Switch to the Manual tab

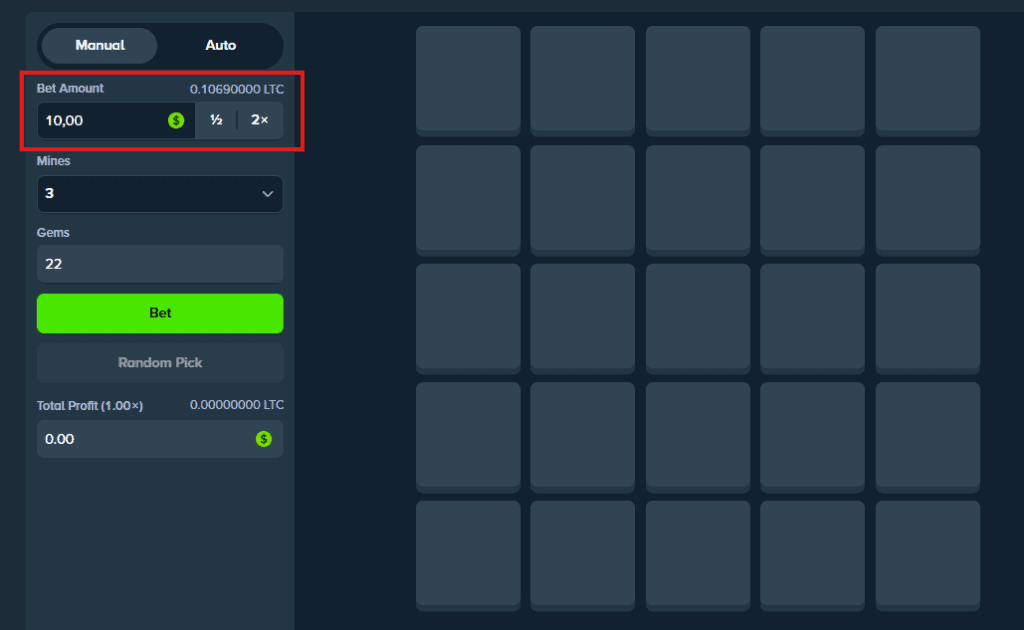click(98, 45)
